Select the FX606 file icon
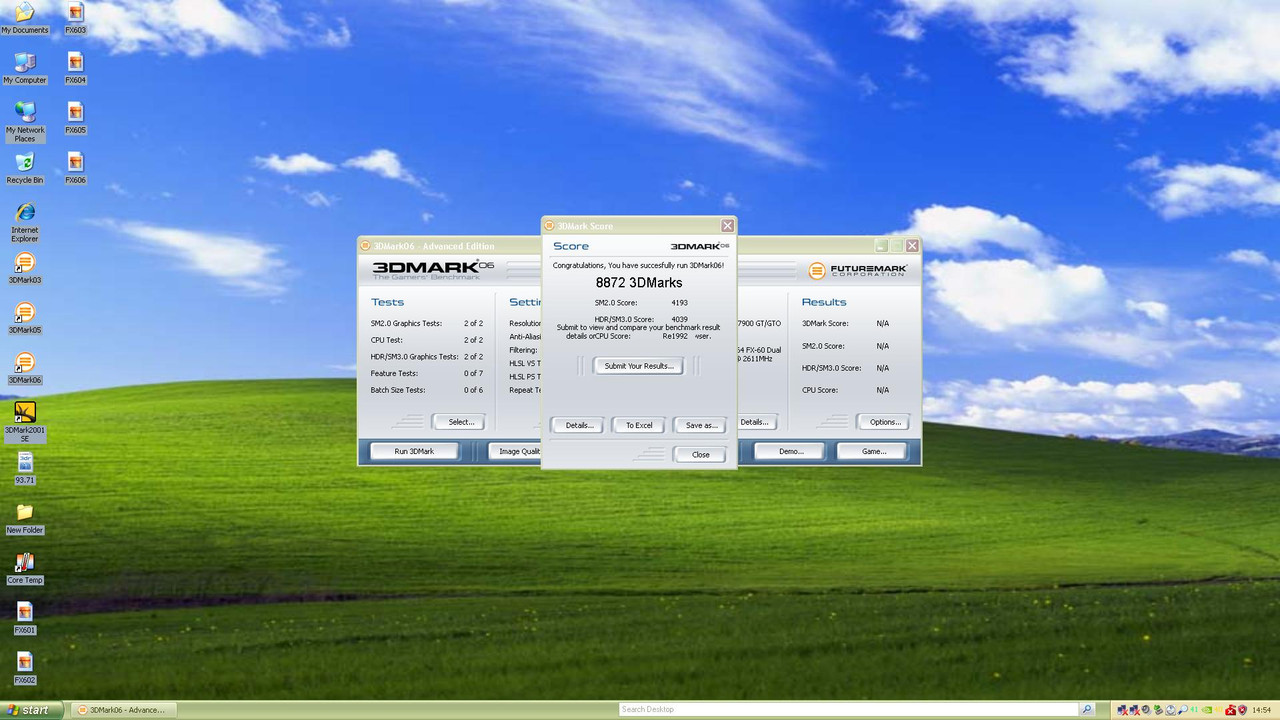Viewport: 1280px width, 720px height. click(76, 168)
